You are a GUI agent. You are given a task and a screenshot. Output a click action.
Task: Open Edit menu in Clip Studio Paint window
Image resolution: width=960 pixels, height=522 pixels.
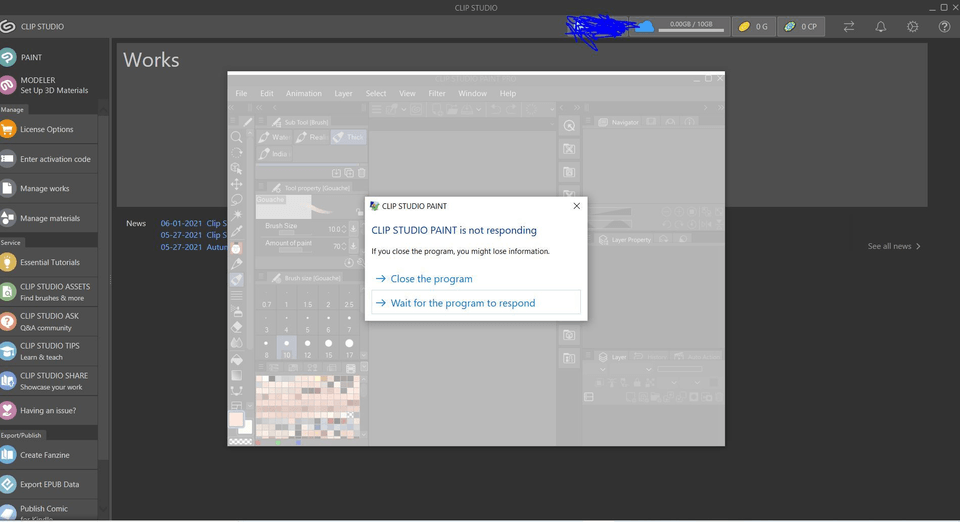tap(266, 93)
